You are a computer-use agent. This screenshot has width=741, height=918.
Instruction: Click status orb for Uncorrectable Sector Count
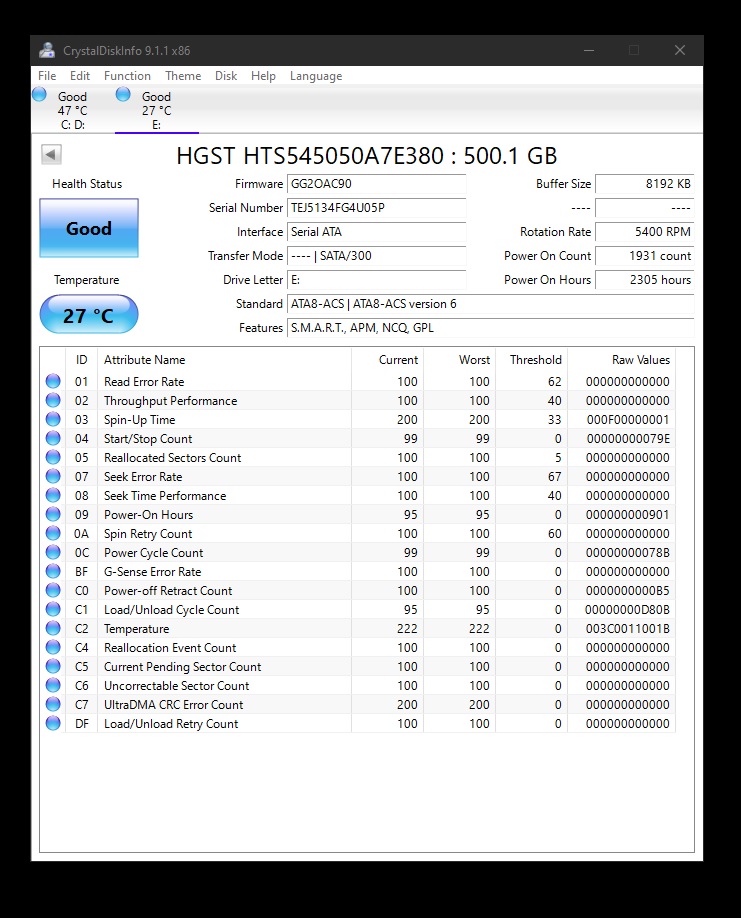pyautogui.click(x=53, y=686)
